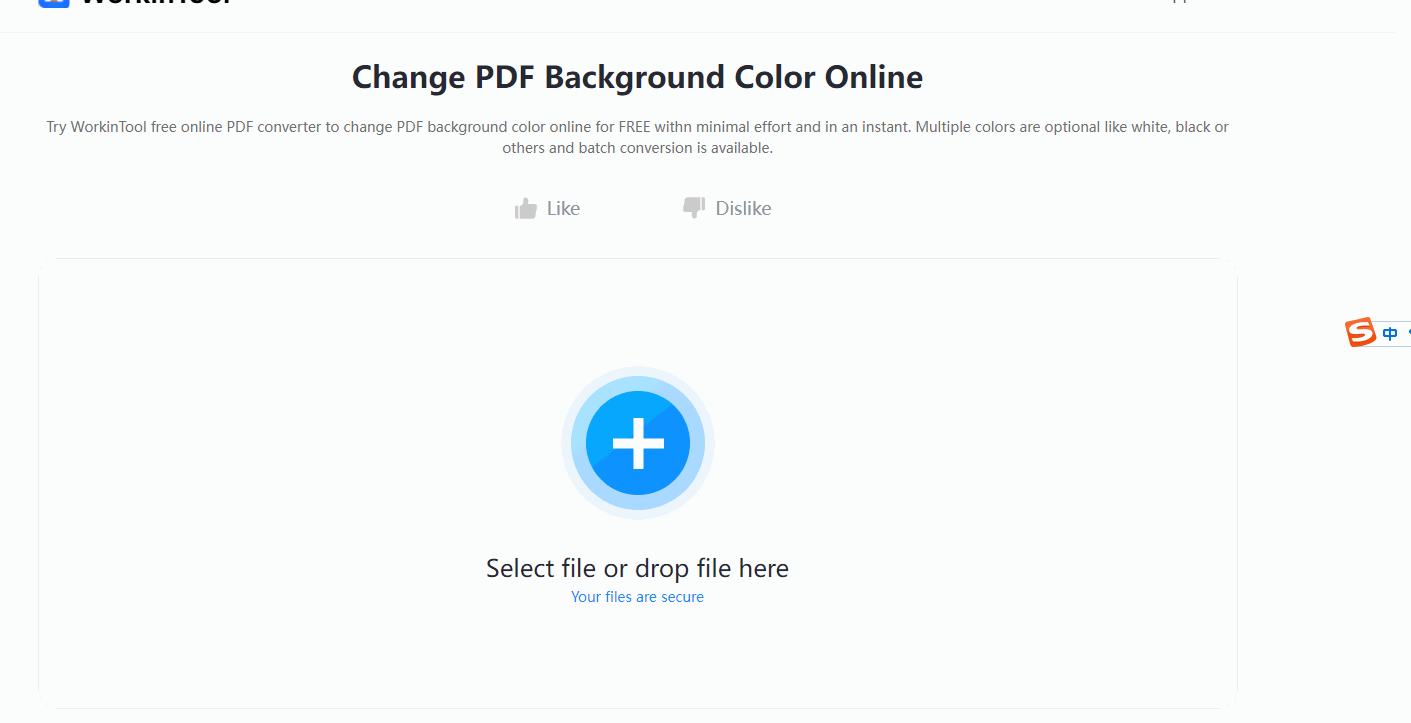Give a thumbs-up Like
The width and height of the screenshot is (1411, 723).
tap(547, 208)
